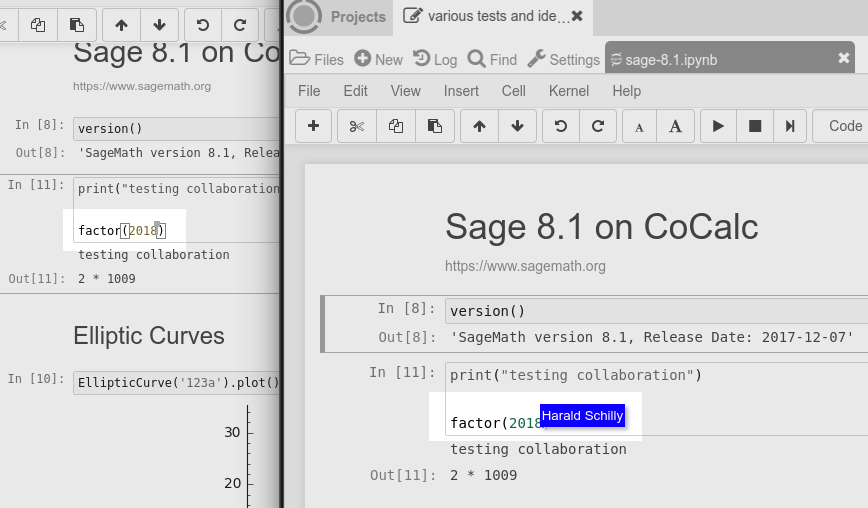Open the Code cell type dropdown
Viewport: 868px width, 508px height.
pyautogui.click(x=844, y=126)
